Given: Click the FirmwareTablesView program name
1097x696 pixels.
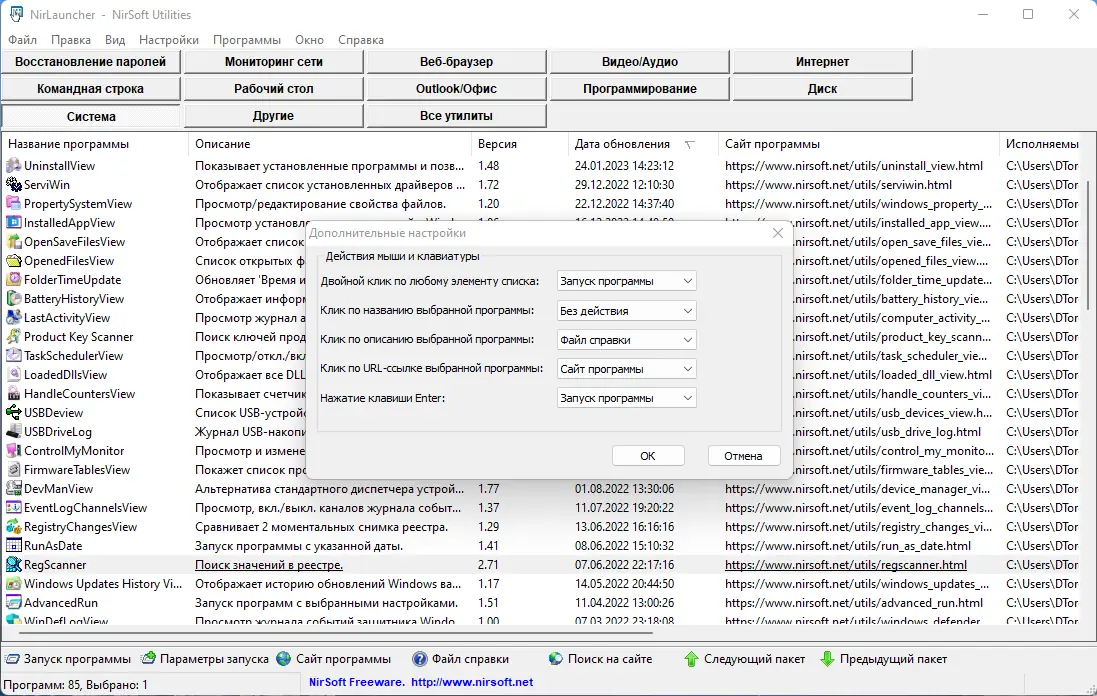Looking at the screenshot, I should [x=77, y=470].
